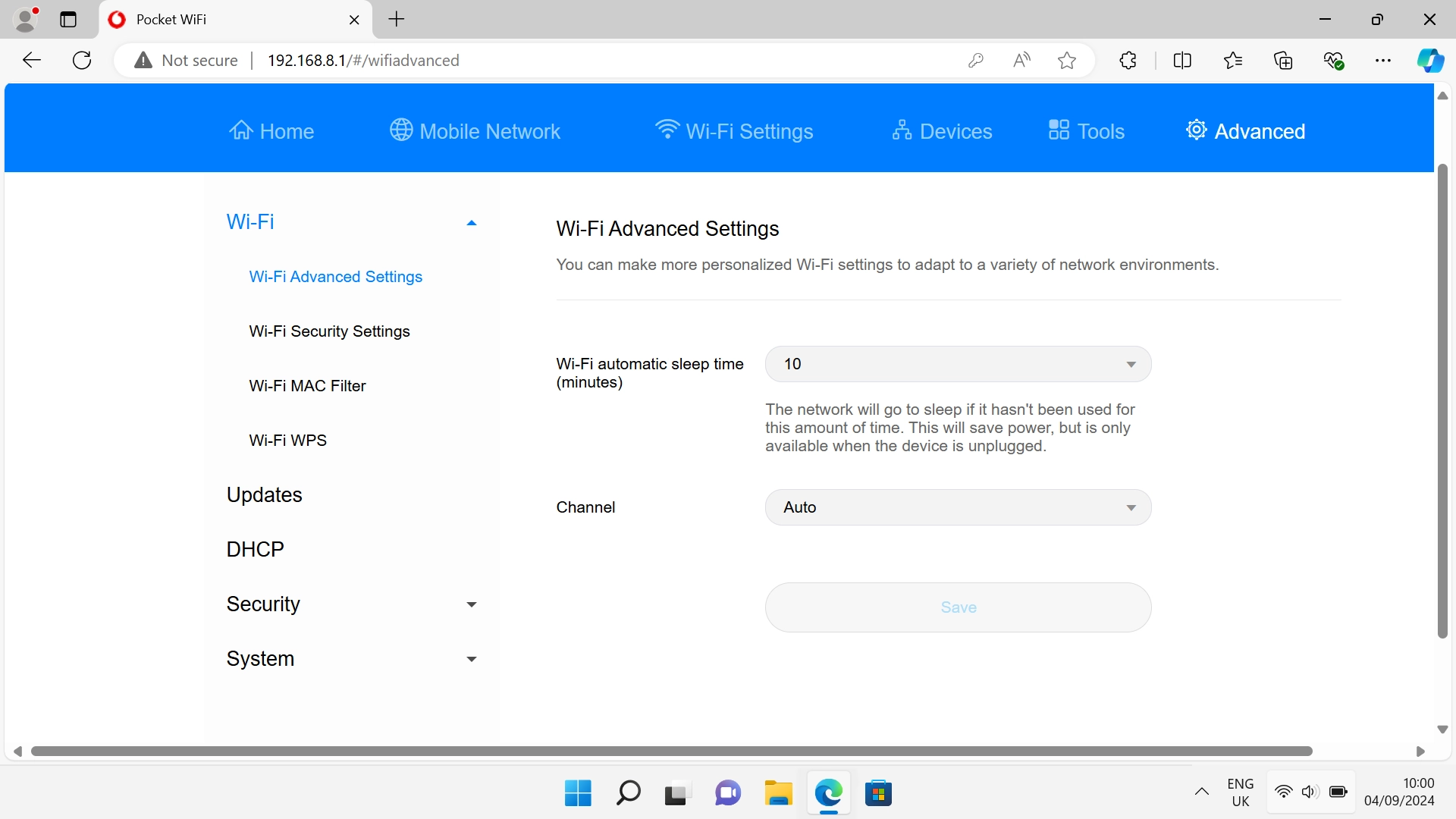Viewport: 1456px width, 819px height.
Task: Click the Wi-Fi Settings signal icon
Action: point(667,130)
